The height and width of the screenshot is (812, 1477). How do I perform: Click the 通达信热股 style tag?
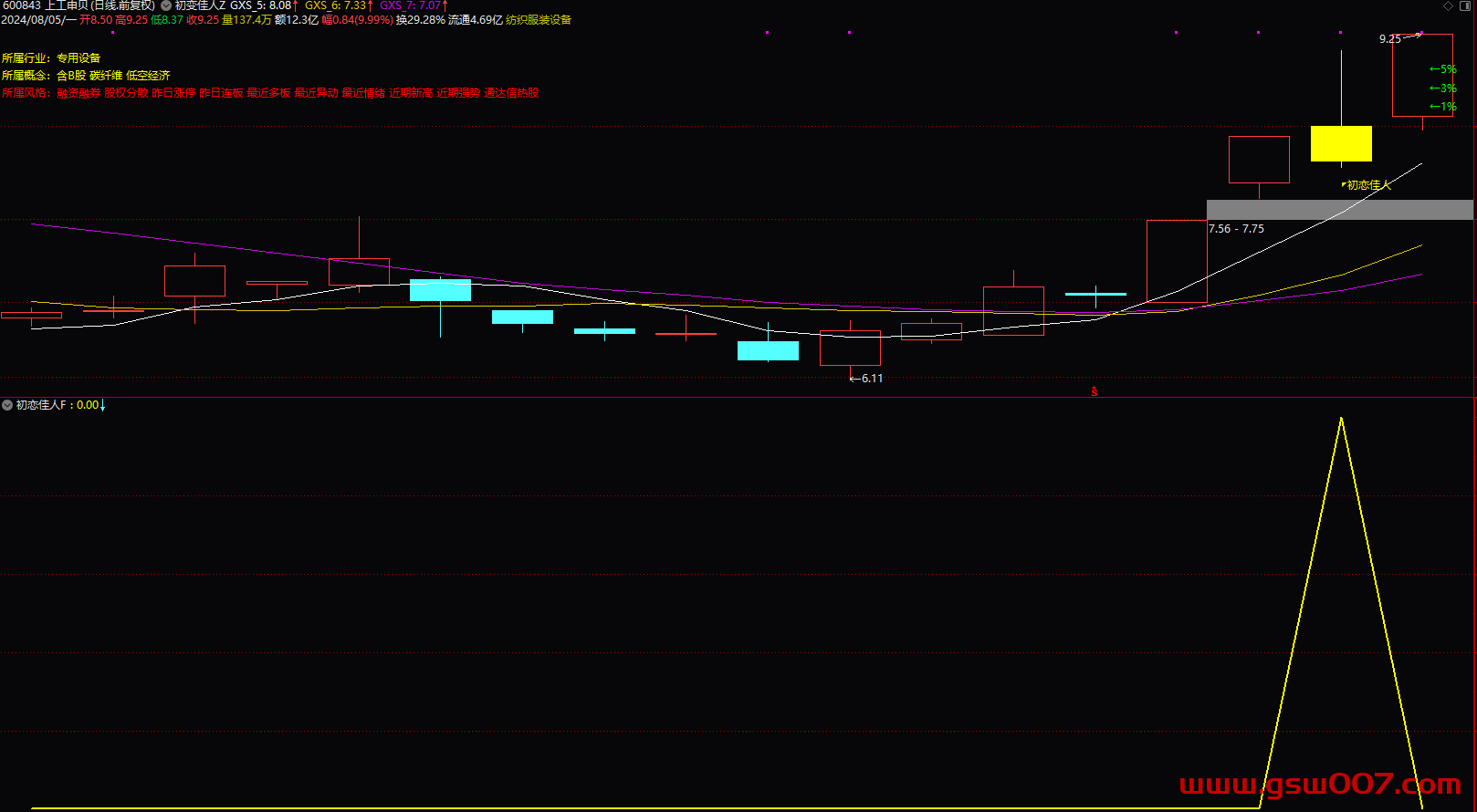(x=511, y=93)
